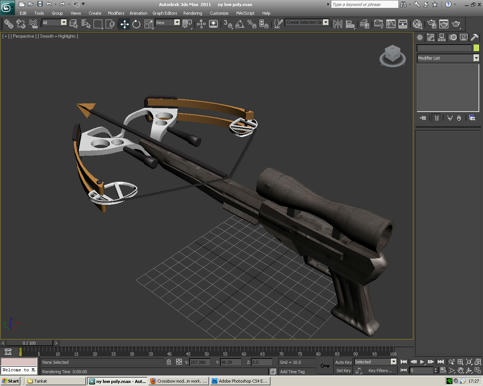Open the 3ds Max application button menu
This screenshot has width=483, height=386.
pos(7,7)
